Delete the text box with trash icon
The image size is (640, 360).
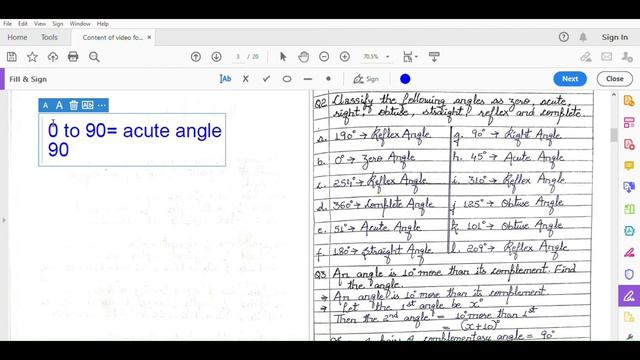tap(73, 105)
